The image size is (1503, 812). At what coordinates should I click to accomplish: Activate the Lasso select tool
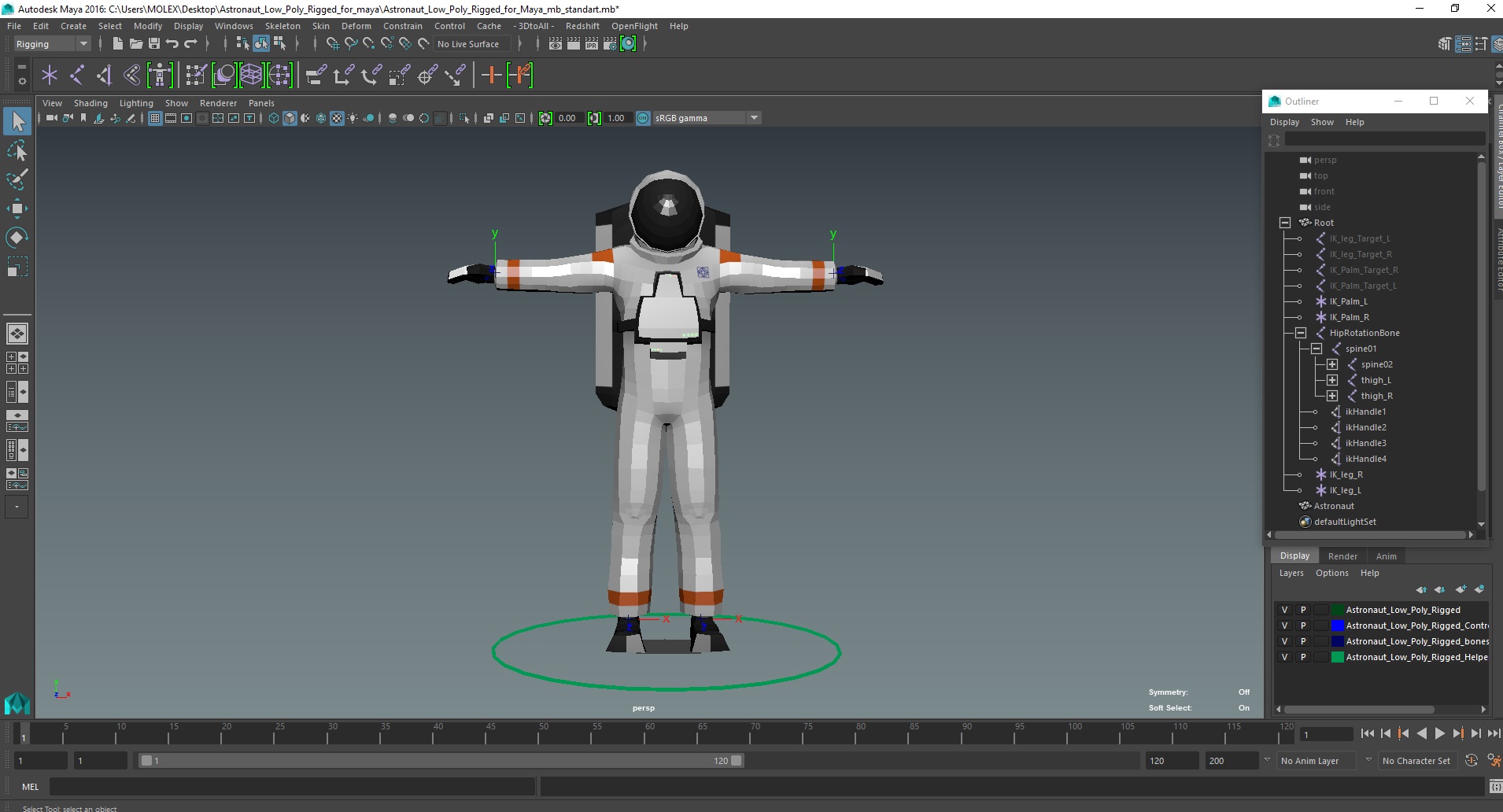tap(17, 150)
